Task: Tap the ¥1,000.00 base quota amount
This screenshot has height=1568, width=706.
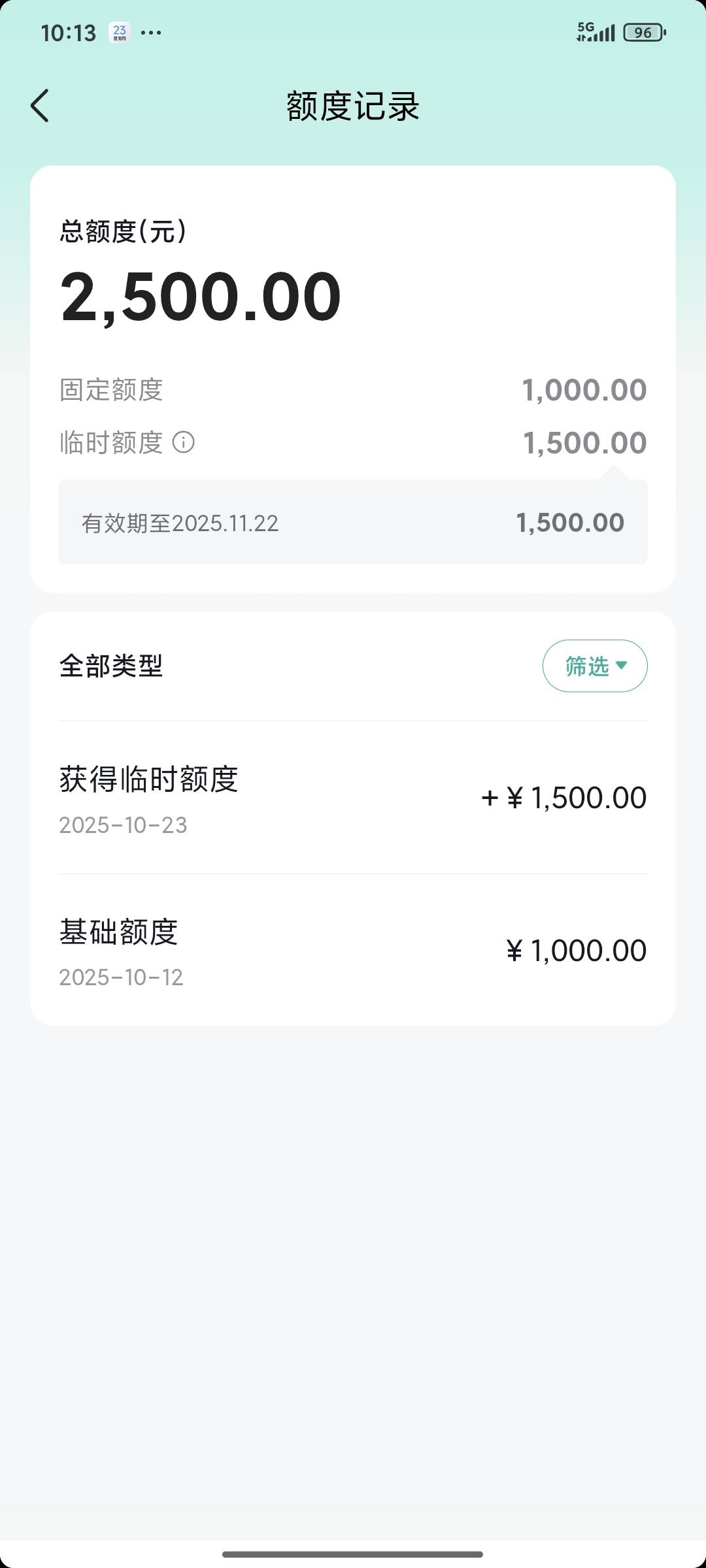Action: 576,951
